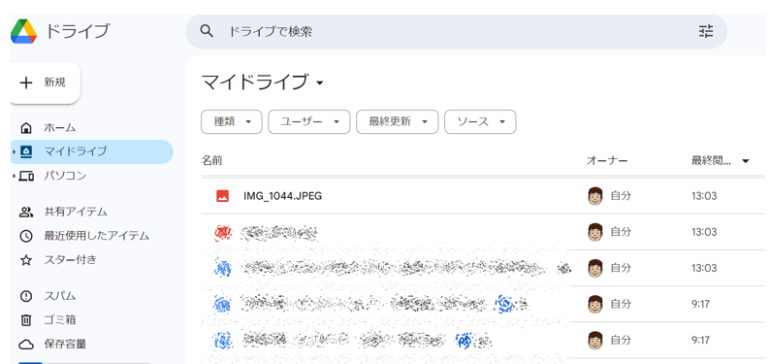Click owner avatar in IMG_1044.JPEG row
Viewport: 770px width, 364px height.
click(x=595, y=196)
